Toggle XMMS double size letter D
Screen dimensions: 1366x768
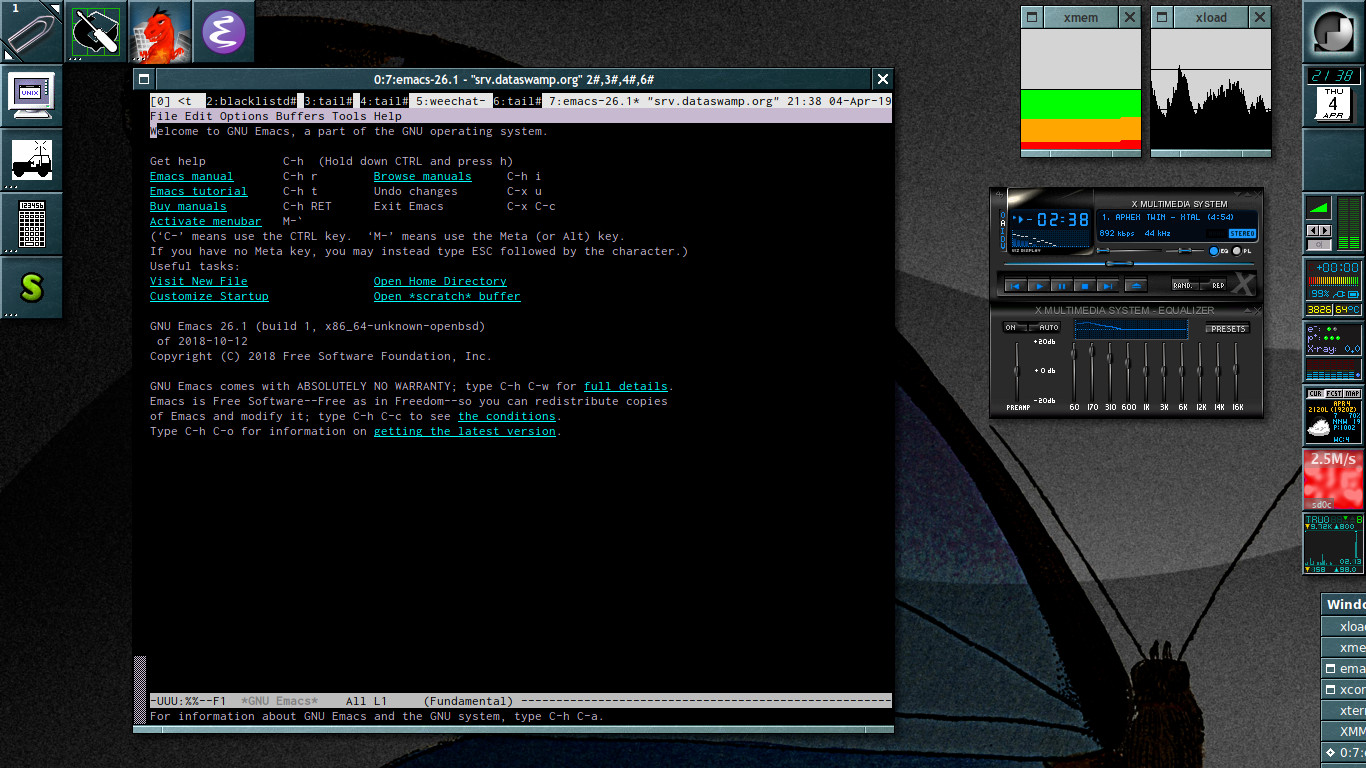tap(1003, 239)
